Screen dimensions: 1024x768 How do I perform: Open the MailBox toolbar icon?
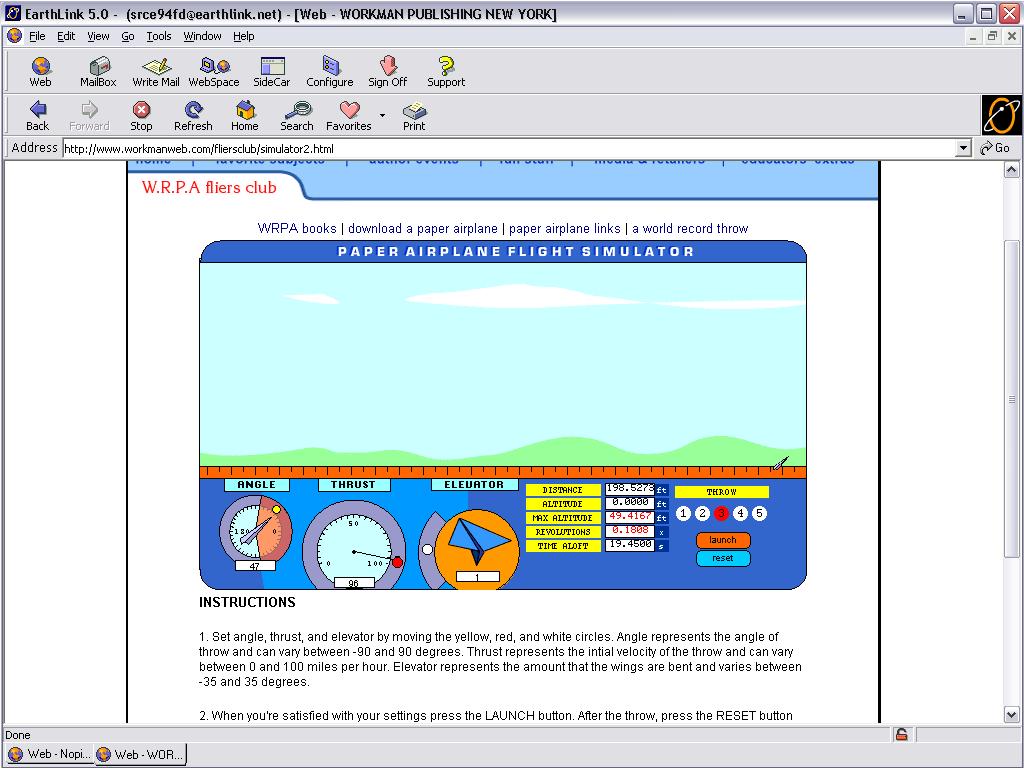pyautogui.click(x=98, y=71)
